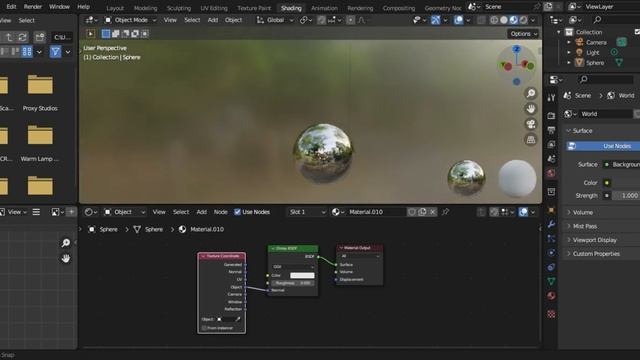Screen dimensions: 640x360
Task: Open the Global transform orientation dropdown
Action: pos(275,20)
